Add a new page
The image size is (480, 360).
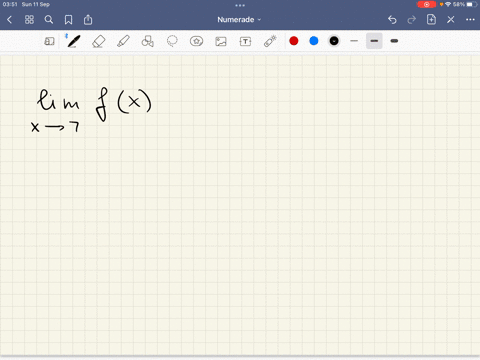pos(431,19)
